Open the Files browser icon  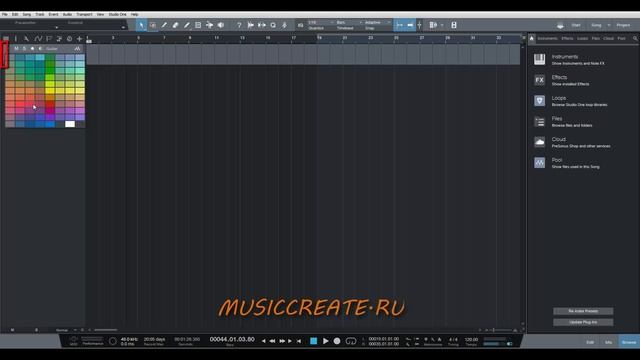[x=540, y=121]
